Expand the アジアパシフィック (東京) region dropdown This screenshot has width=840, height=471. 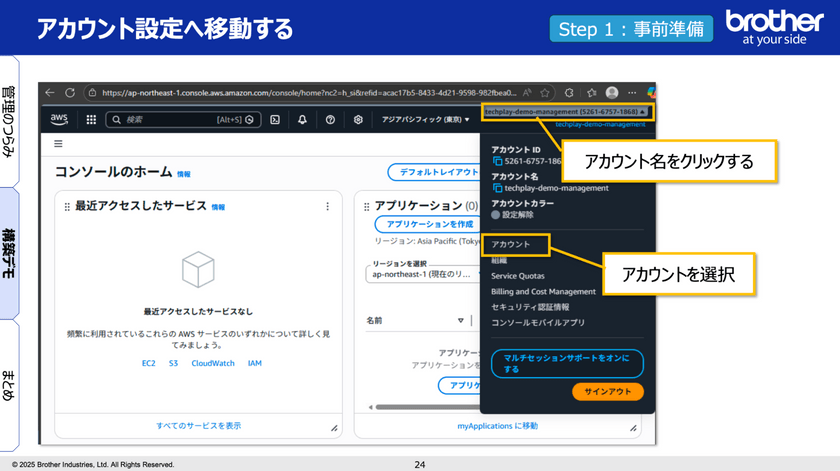pos(425,119)
